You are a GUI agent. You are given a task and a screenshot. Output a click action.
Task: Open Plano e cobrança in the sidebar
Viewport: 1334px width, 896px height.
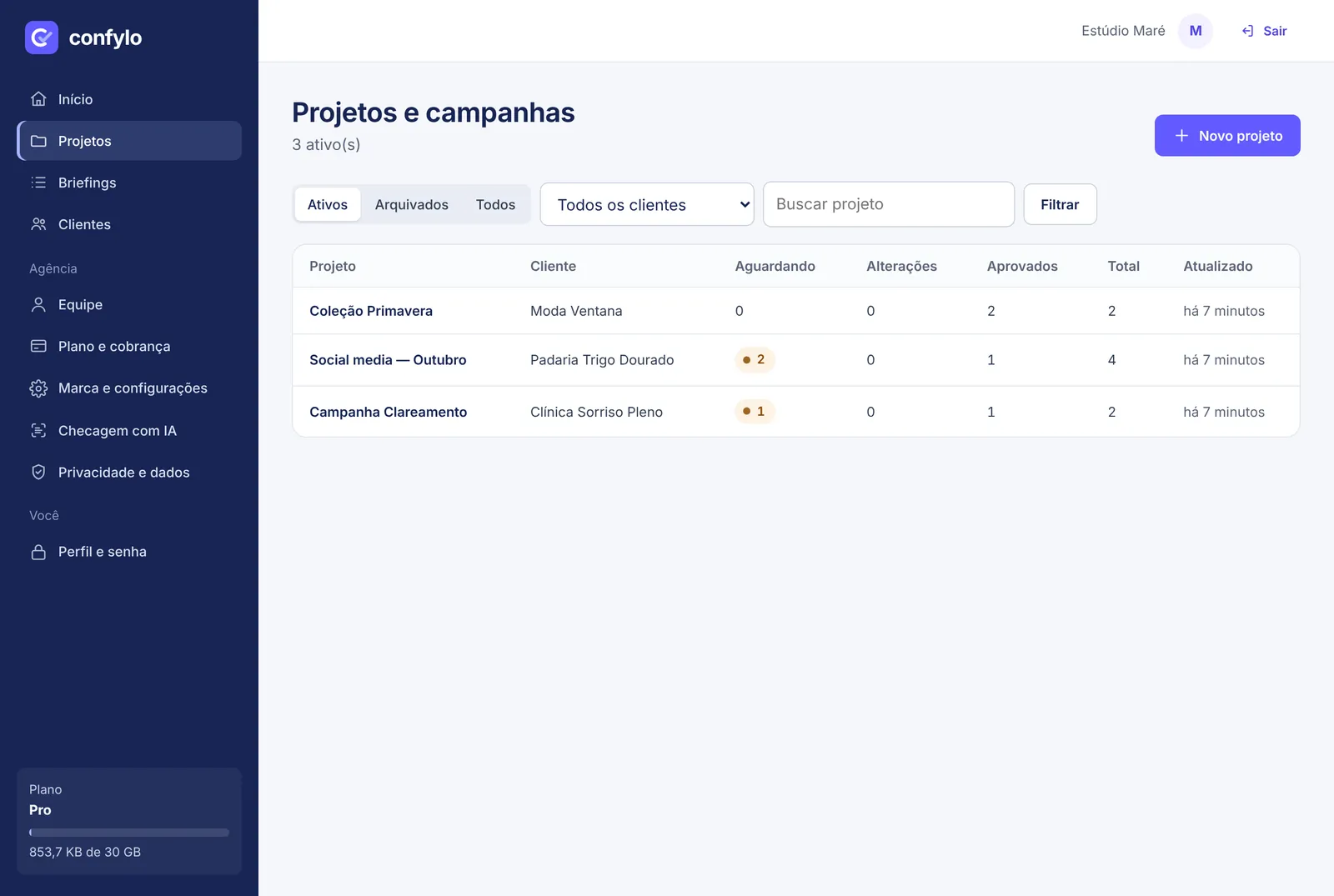click(129, 347)
